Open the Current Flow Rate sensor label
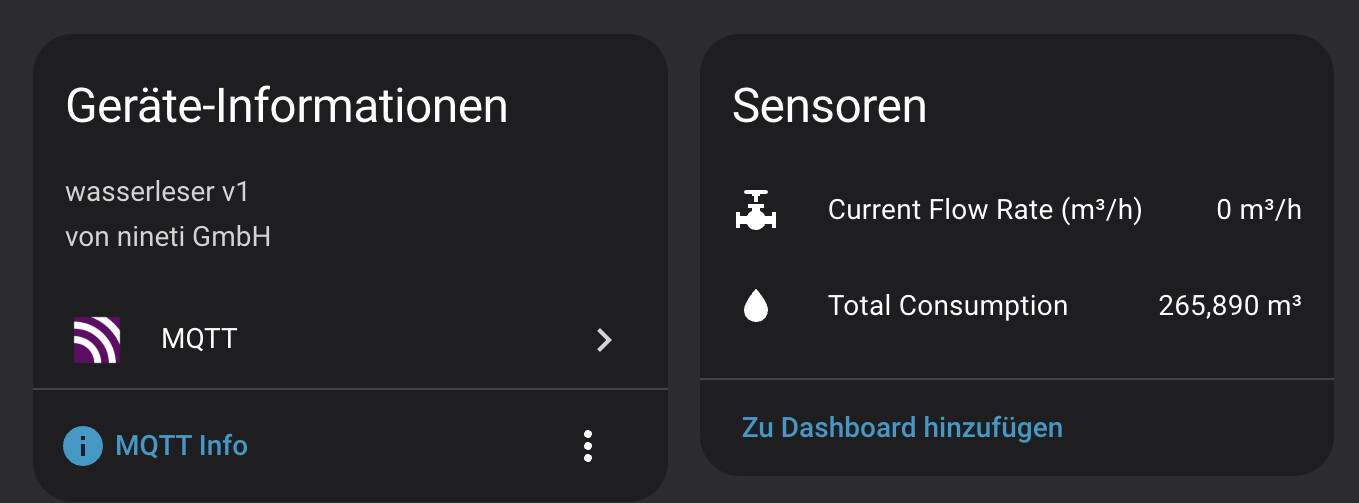The image size is (1359, 503). point(984,210)
